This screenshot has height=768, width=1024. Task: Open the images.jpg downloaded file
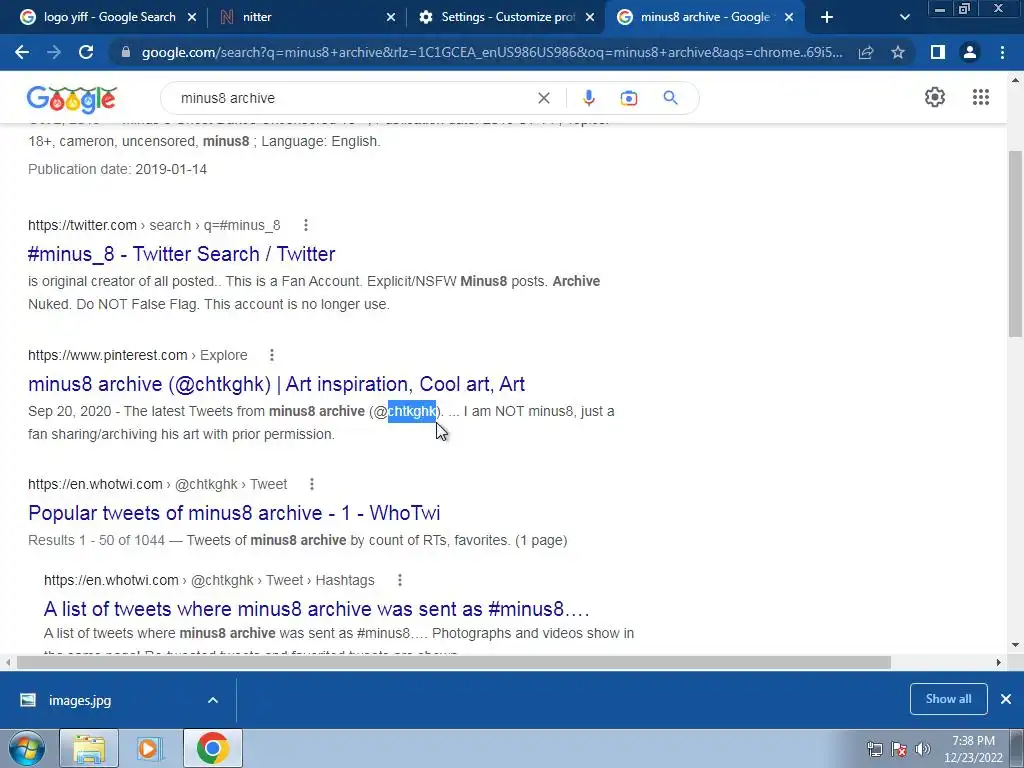(x=80, y=701)
